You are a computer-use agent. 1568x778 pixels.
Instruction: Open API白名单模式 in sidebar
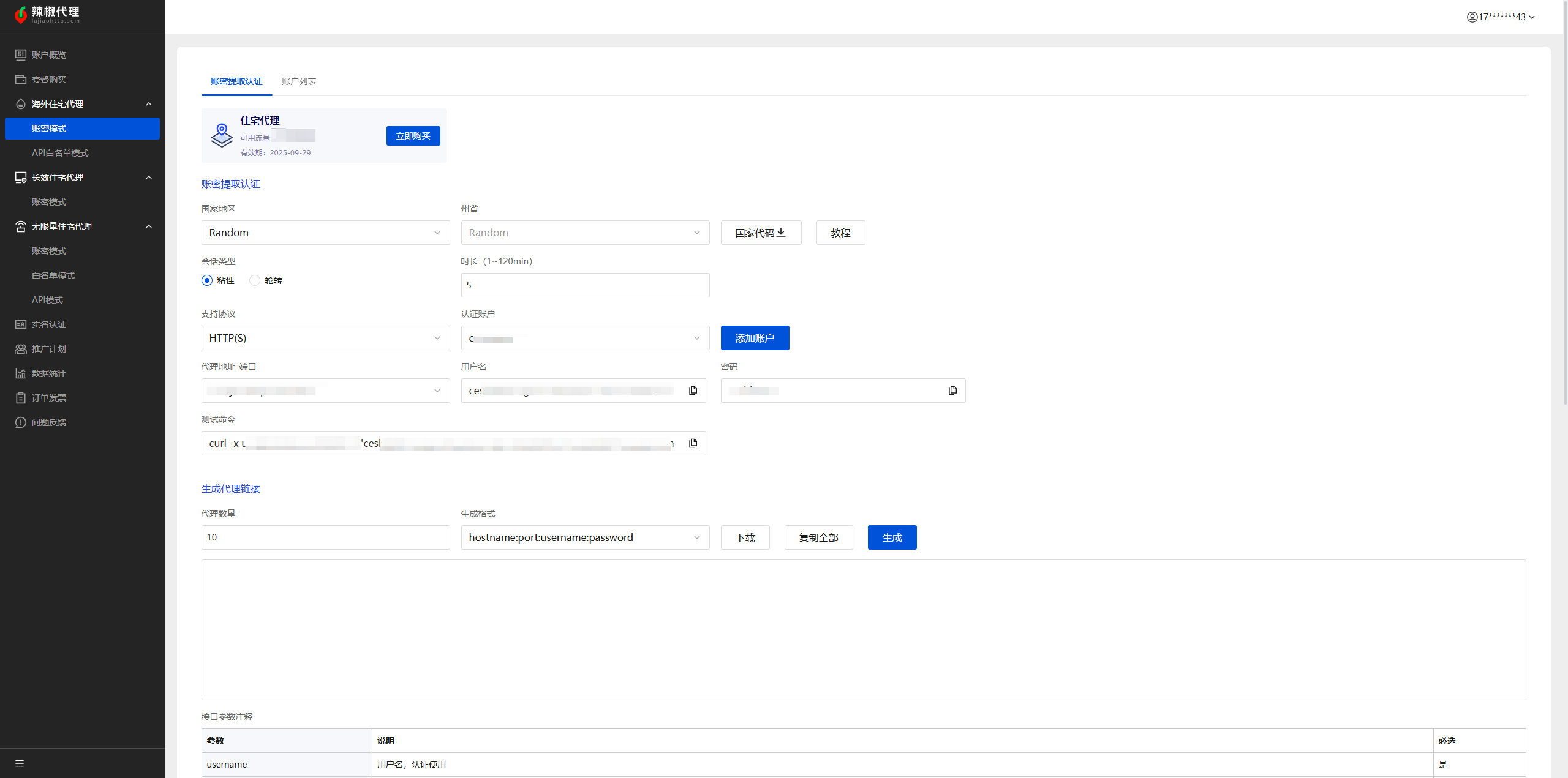60,153
